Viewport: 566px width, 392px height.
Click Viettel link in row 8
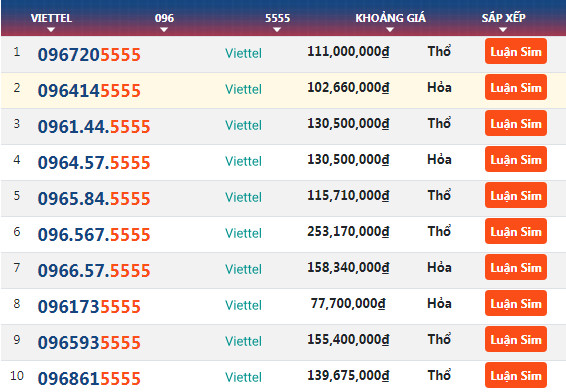tap(243, 305)
